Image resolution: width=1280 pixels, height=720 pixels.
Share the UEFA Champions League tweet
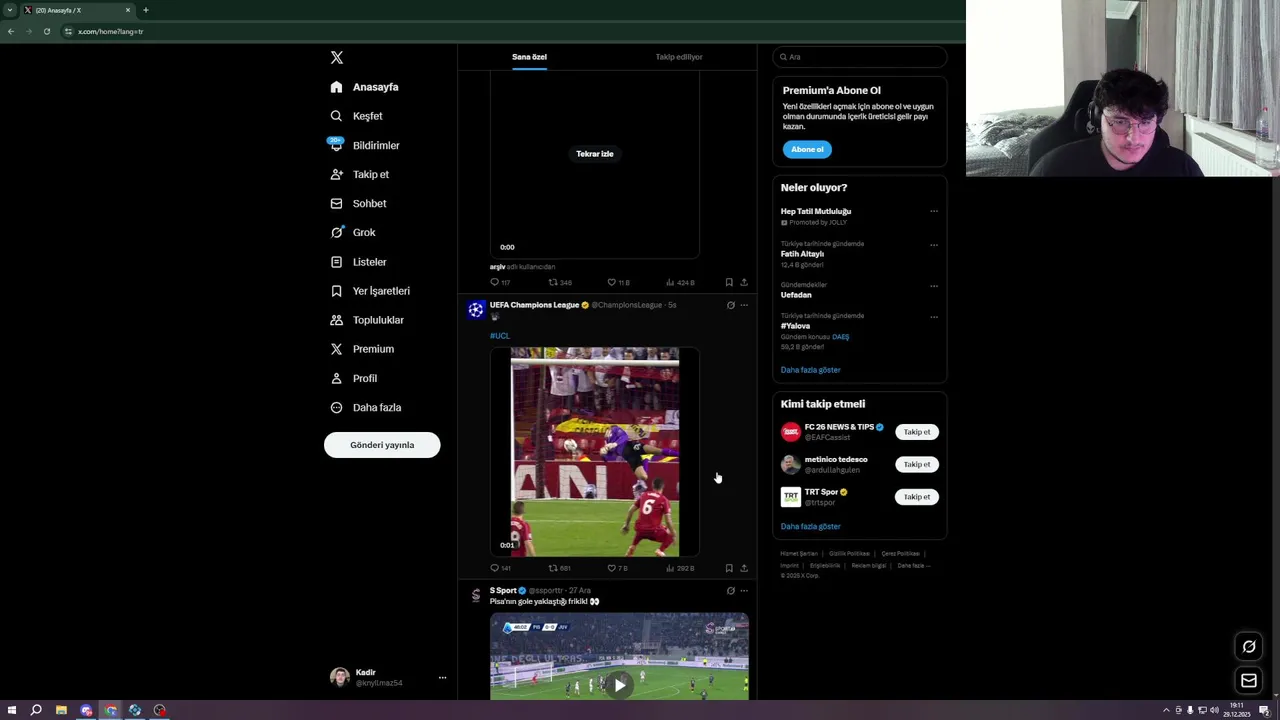click(x=744, y=568)
